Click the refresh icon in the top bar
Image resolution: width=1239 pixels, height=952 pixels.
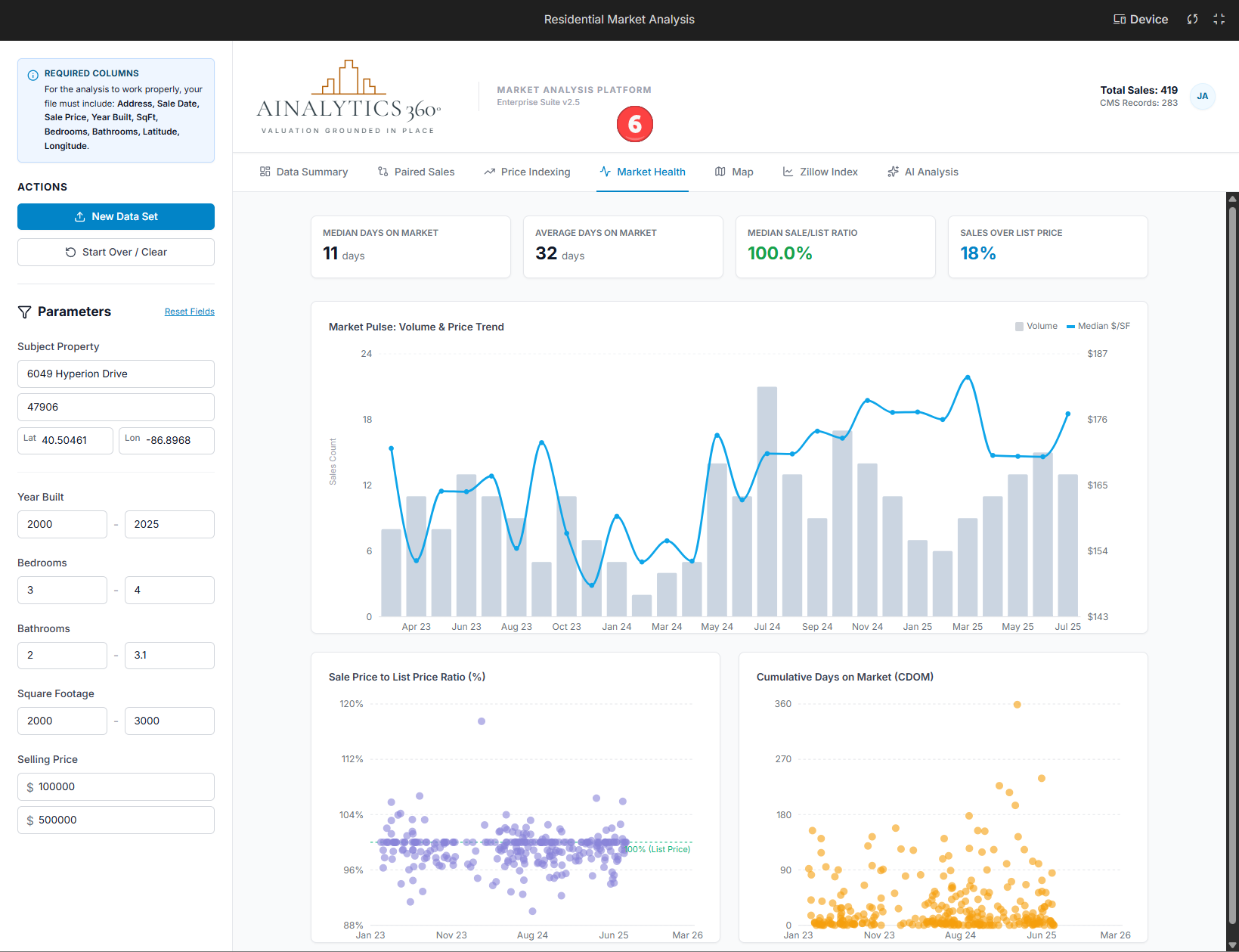click(1192, 19)
